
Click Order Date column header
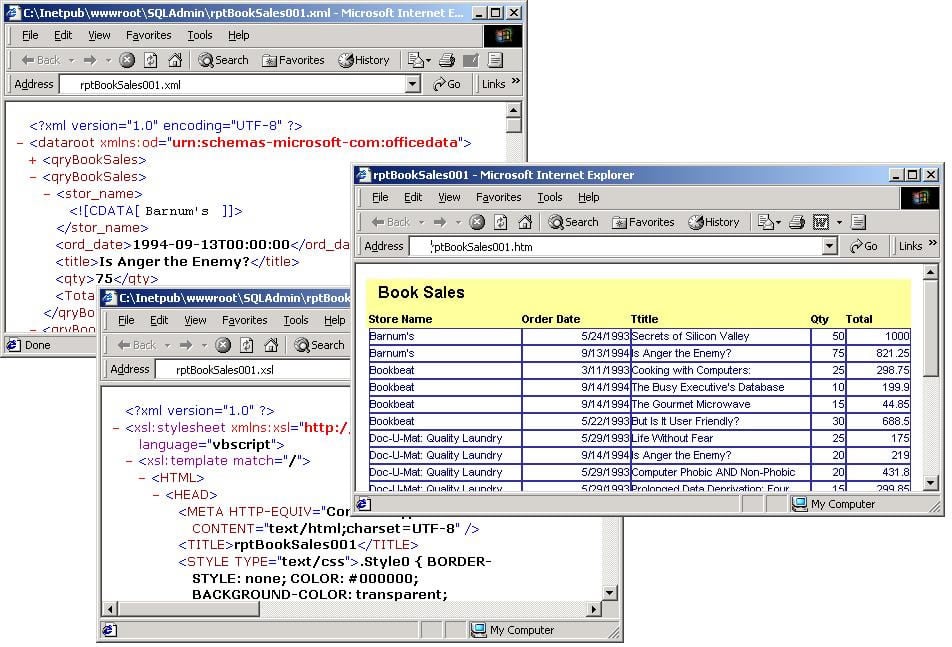[x=551, y=319]
